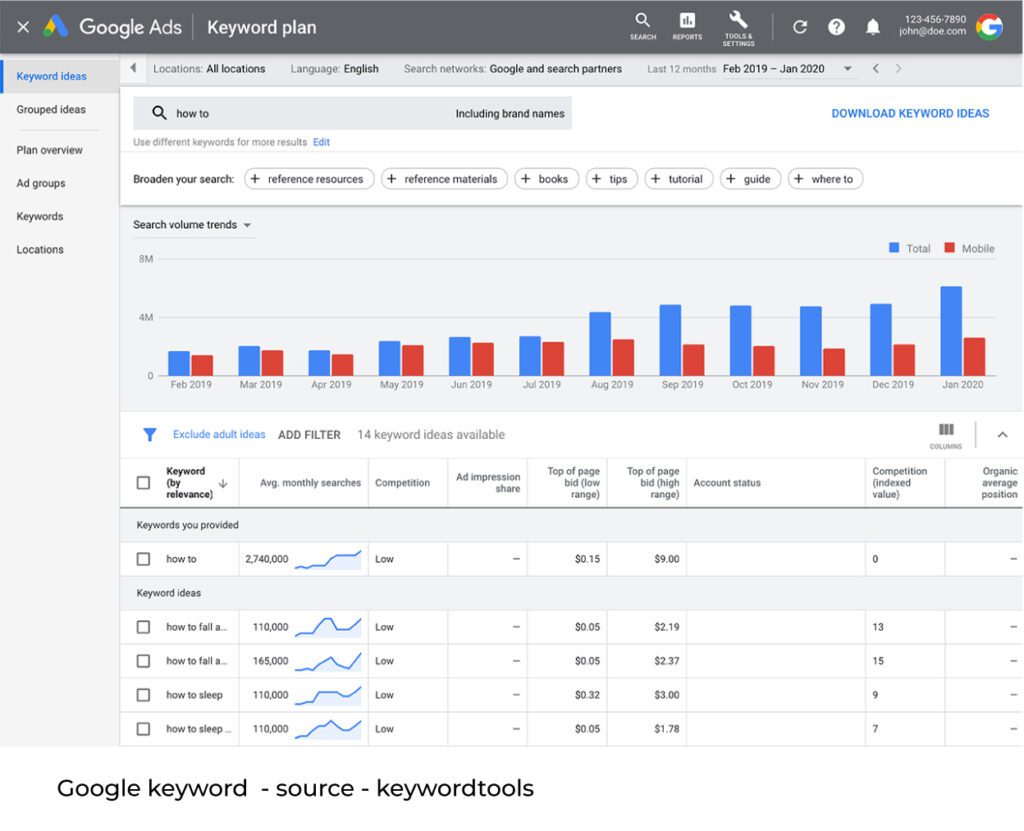Click the blue Total legend swatch
The width and height of the screenshot is (1024, 831).
click(894, 248)
